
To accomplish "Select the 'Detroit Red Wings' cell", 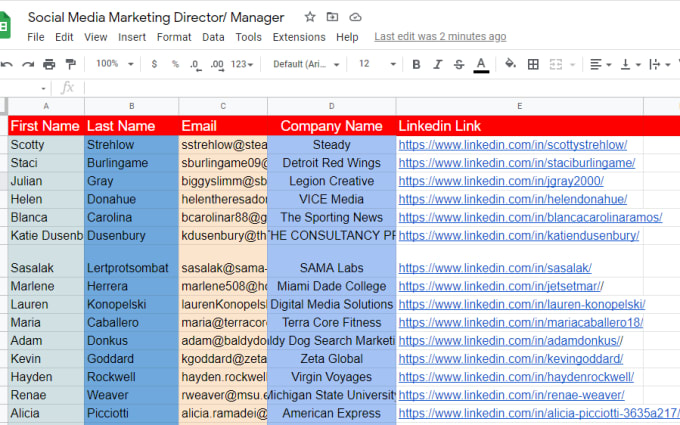I will click(331, 163).
